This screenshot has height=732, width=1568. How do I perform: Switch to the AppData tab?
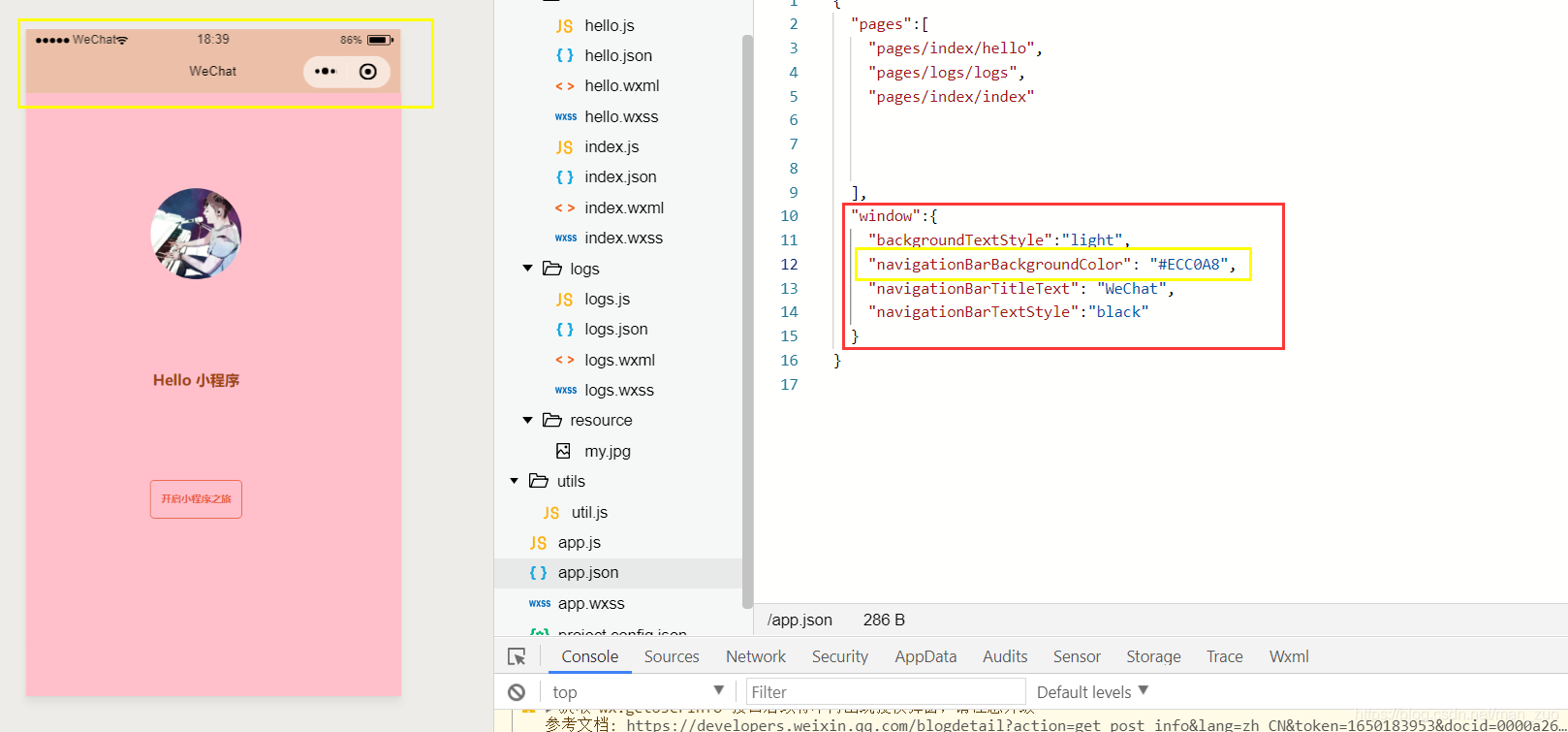[925, 656]
